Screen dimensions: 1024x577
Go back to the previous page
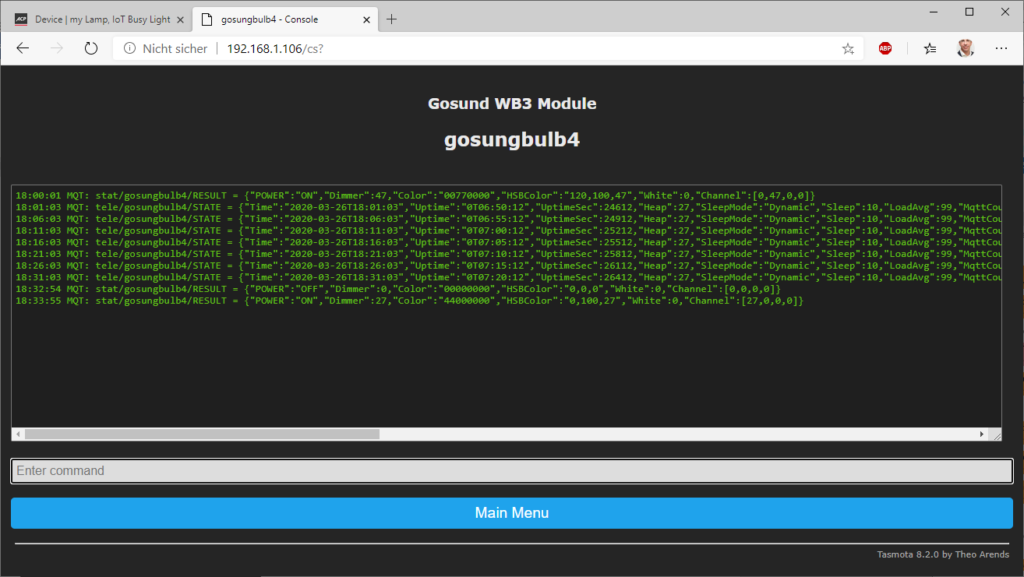[23, 48]
